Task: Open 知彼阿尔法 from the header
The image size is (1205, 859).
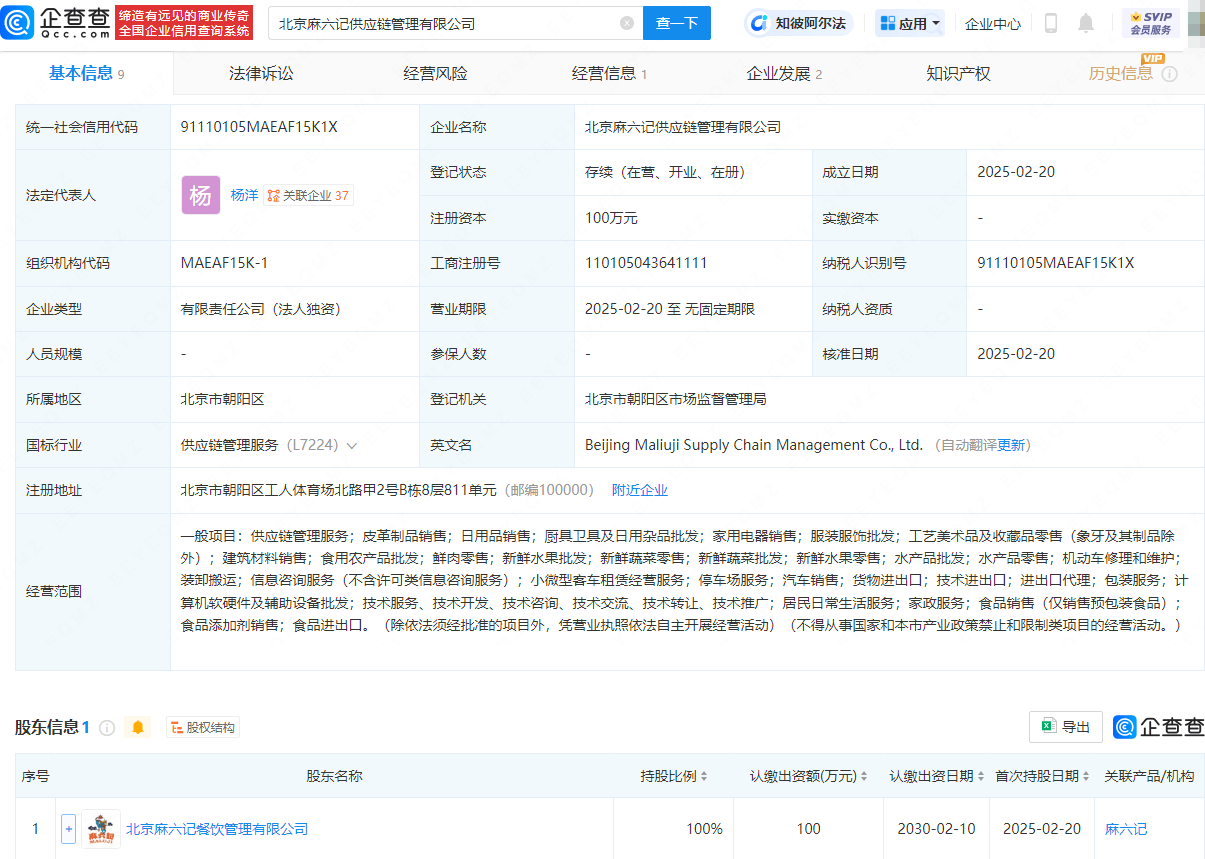Action: [x=795, y=22]
